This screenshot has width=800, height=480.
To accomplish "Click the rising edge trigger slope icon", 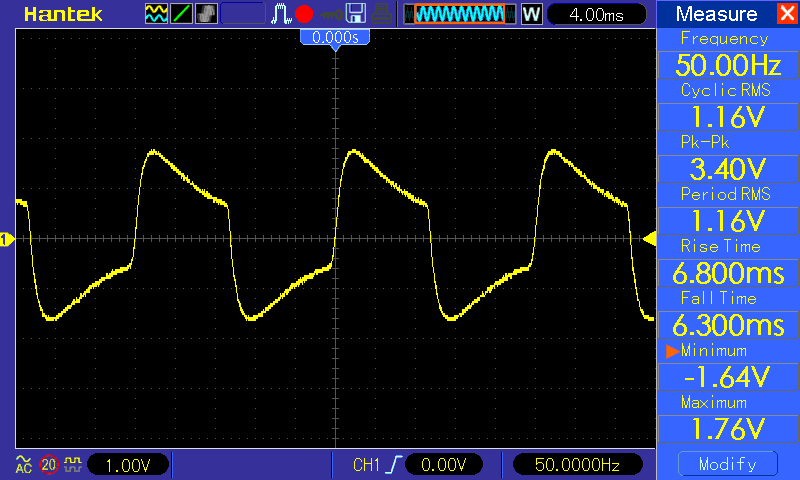I will pos(393,465).
